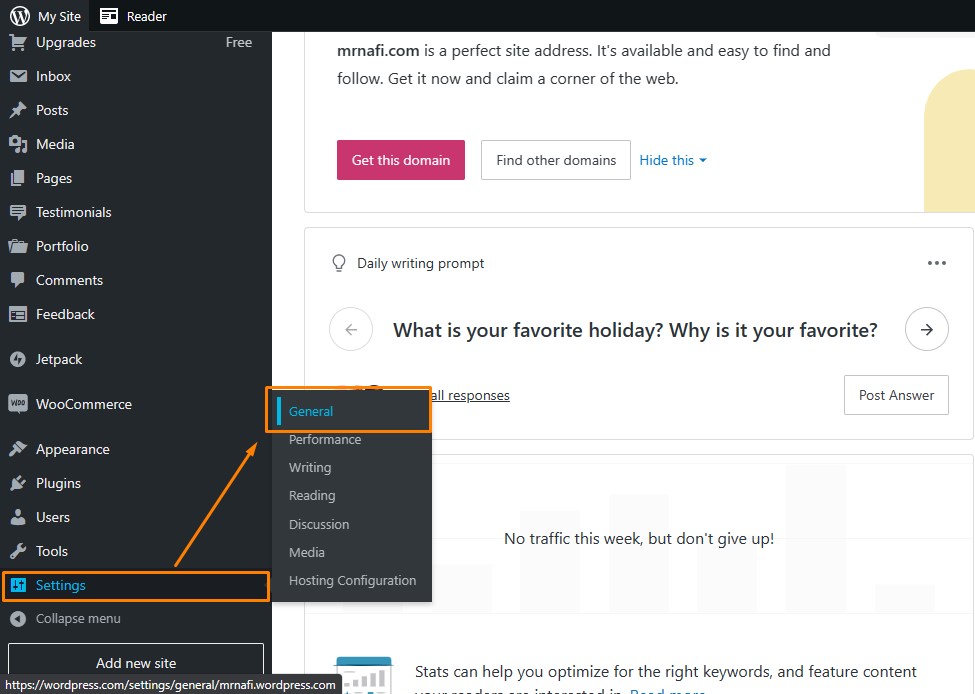The image size is (975, 694).
Task: Go to previous writing prompt arrow
Action: tap(351, 329)
